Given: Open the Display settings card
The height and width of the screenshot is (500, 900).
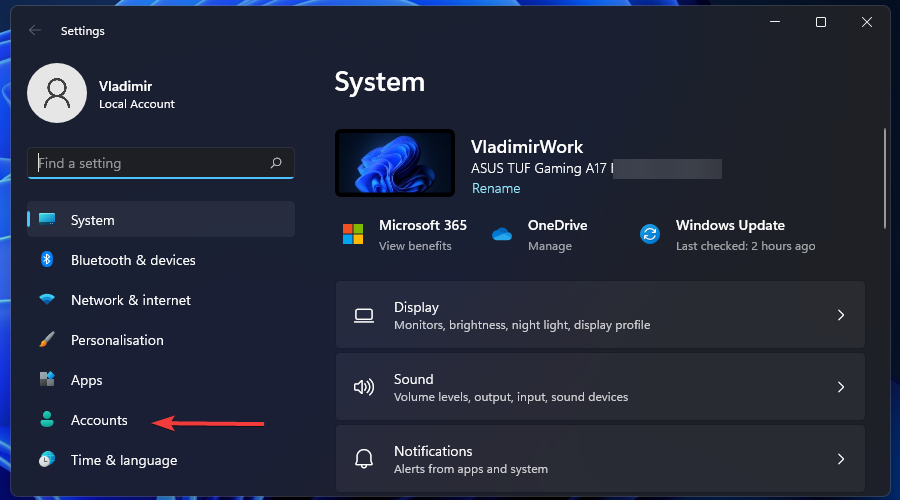Looking at the screenshot, I should [x=600, y=315].
